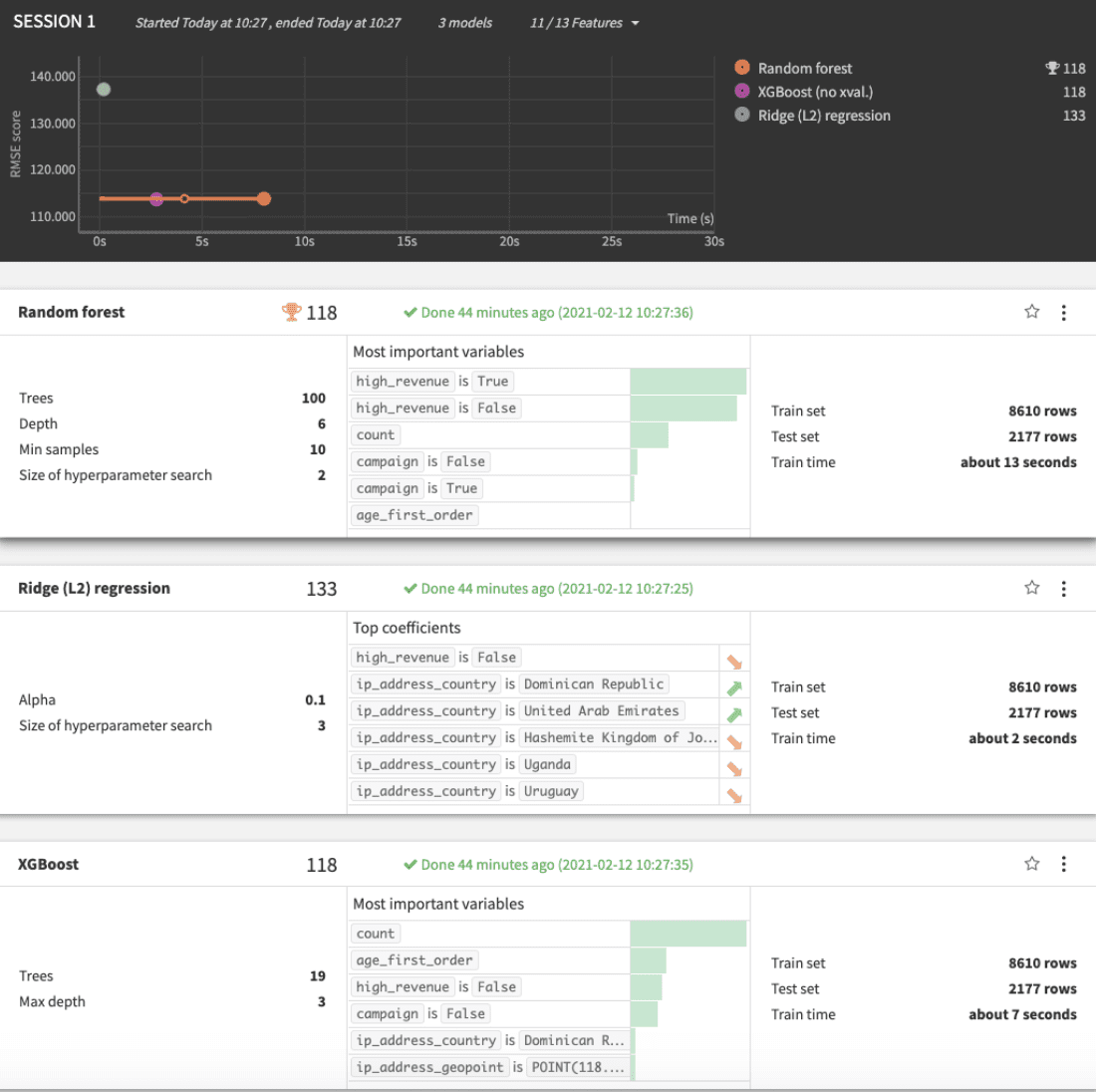The image size is (1096, 1092).
Task: Select the SESSION 1 header
Action: [54, 21]
